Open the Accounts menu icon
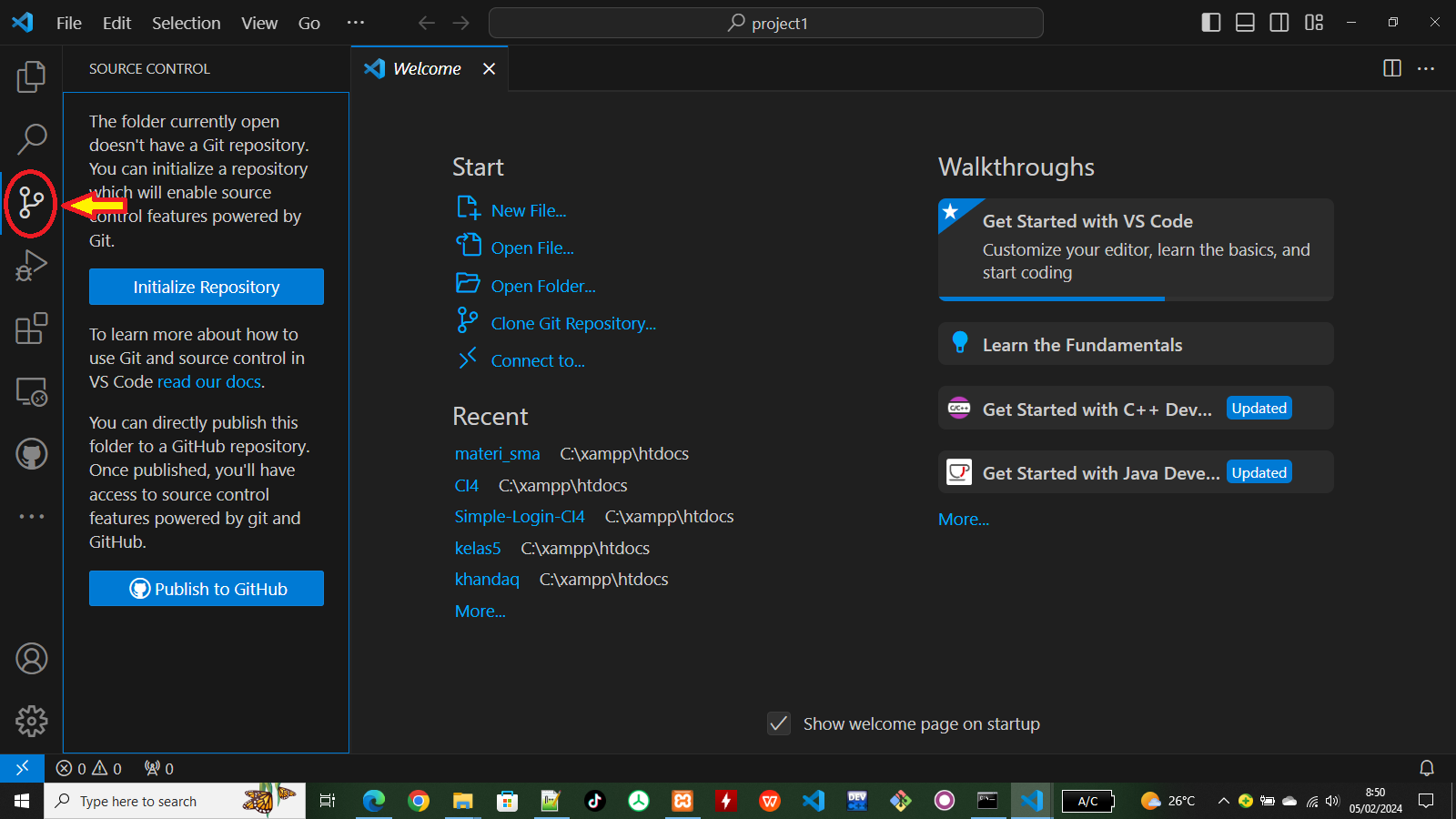The height and width of the screenshot is (819, 1456). [31, 658]
